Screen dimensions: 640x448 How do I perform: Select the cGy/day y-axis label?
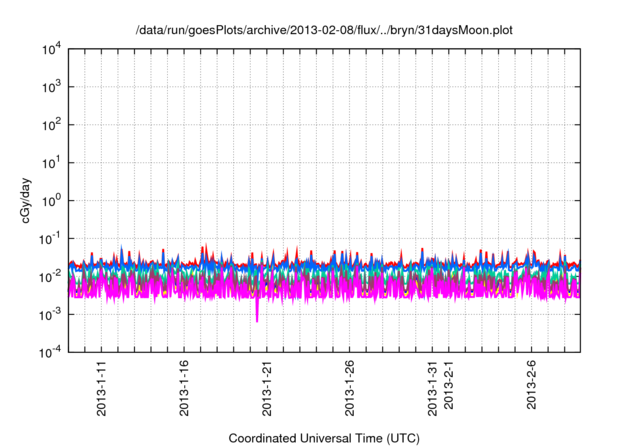tap(31, 200)
